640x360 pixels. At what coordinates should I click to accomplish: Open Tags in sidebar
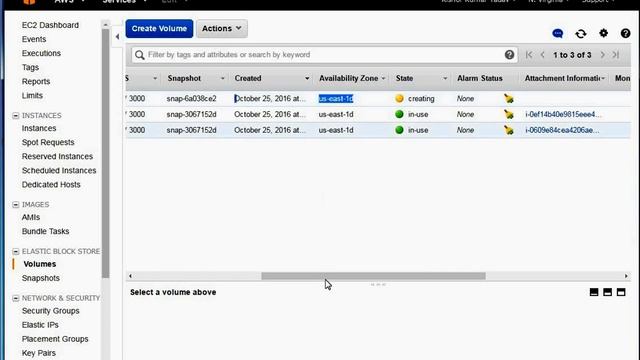tap(30, 67)
